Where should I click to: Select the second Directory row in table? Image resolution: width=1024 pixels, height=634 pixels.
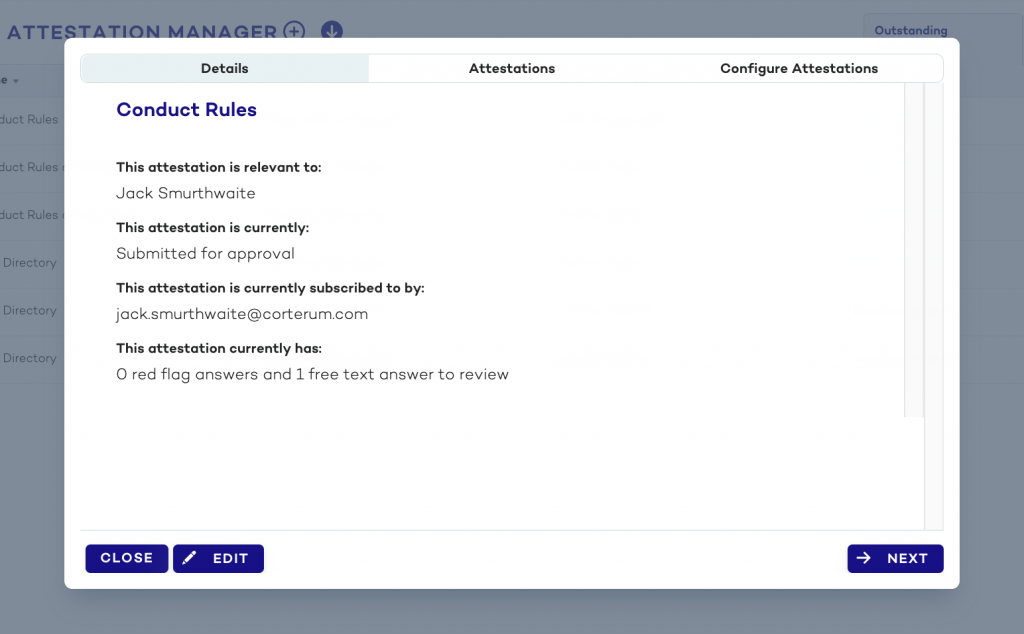29,310
